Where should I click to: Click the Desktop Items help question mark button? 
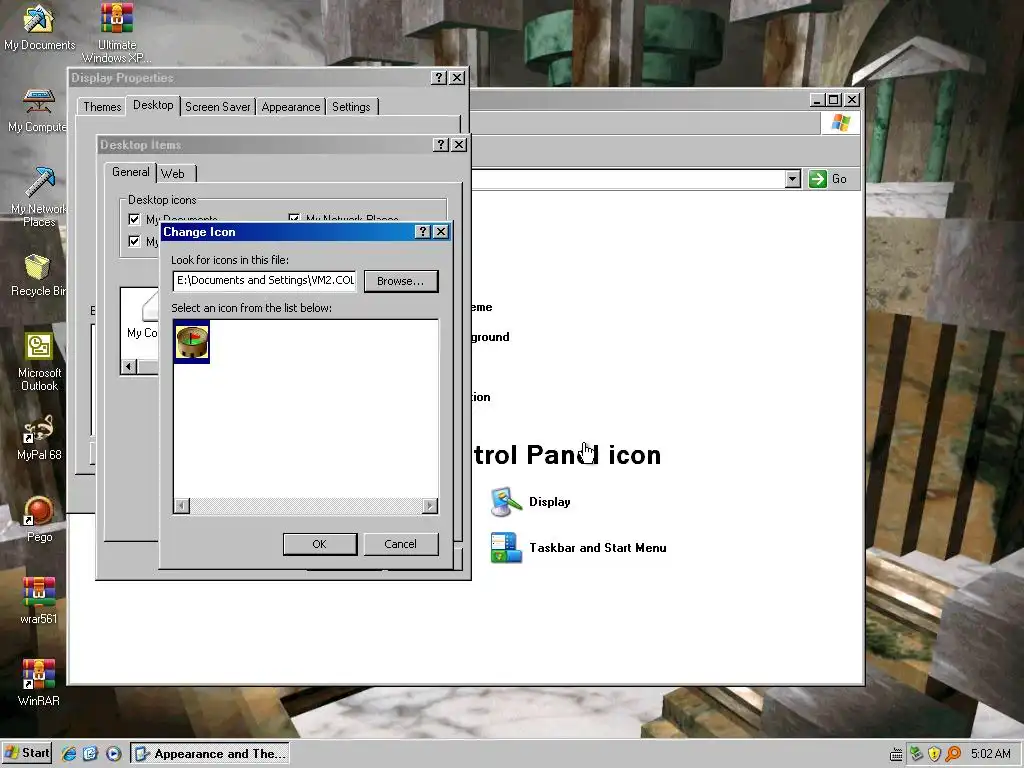tap(441, 145)
